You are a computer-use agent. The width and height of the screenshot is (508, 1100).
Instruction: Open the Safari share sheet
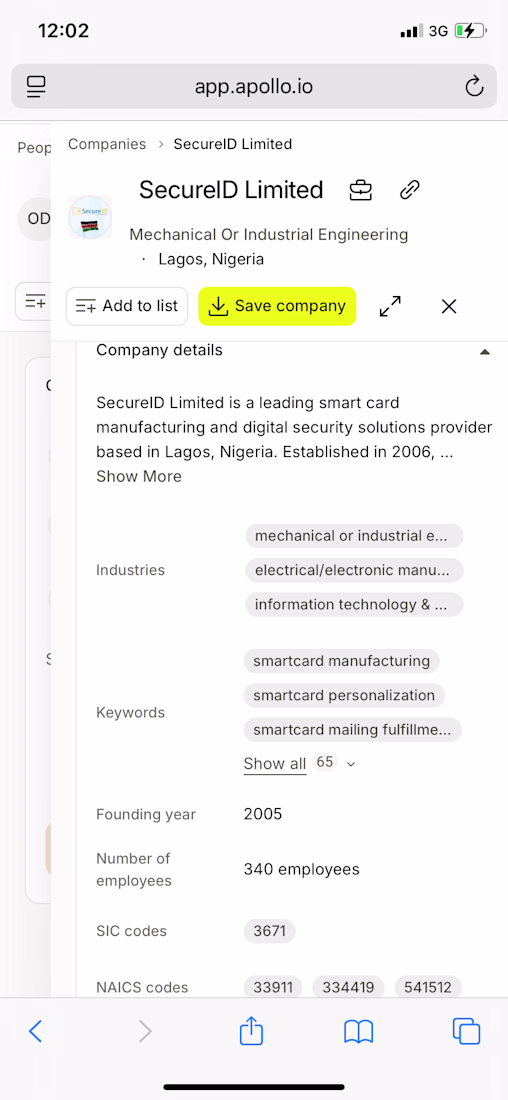pyautogui.click(x=251, y=1031)
